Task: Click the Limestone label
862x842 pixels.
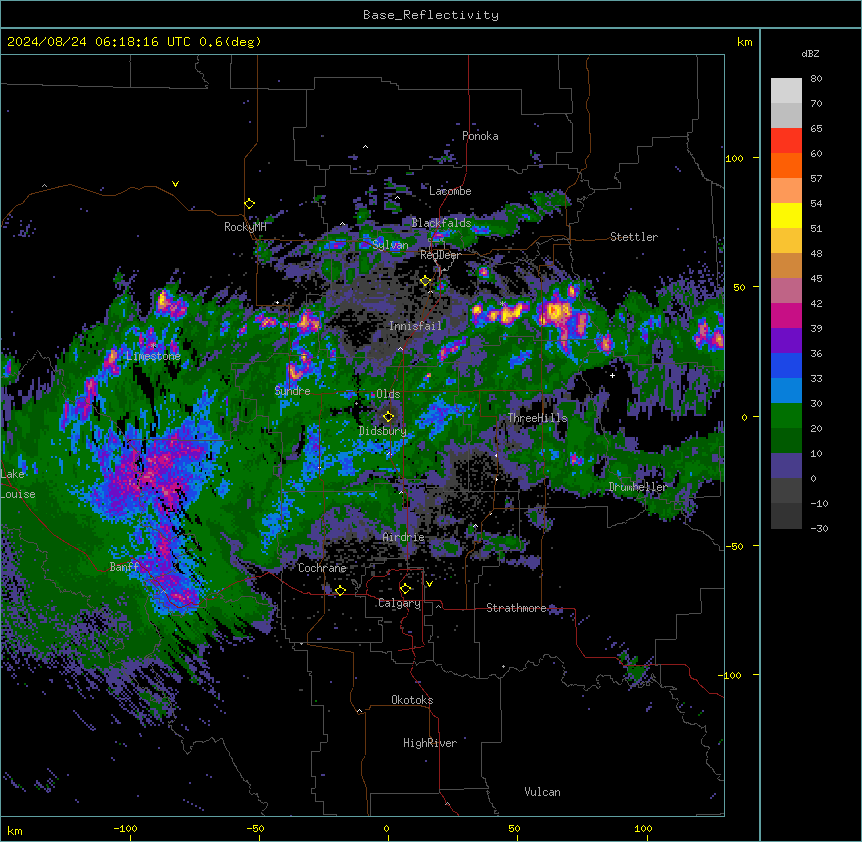Action: (x=153, y=356)
